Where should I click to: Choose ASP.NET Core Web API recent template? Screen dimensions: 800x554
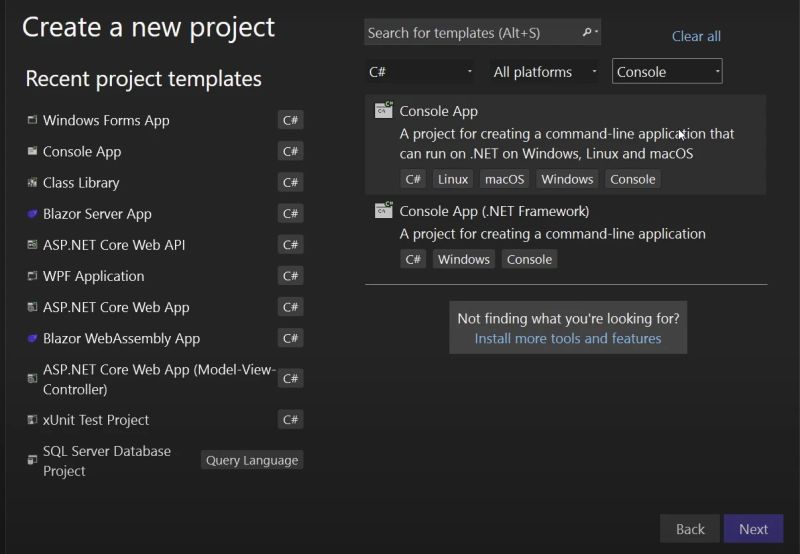point(165,245)
